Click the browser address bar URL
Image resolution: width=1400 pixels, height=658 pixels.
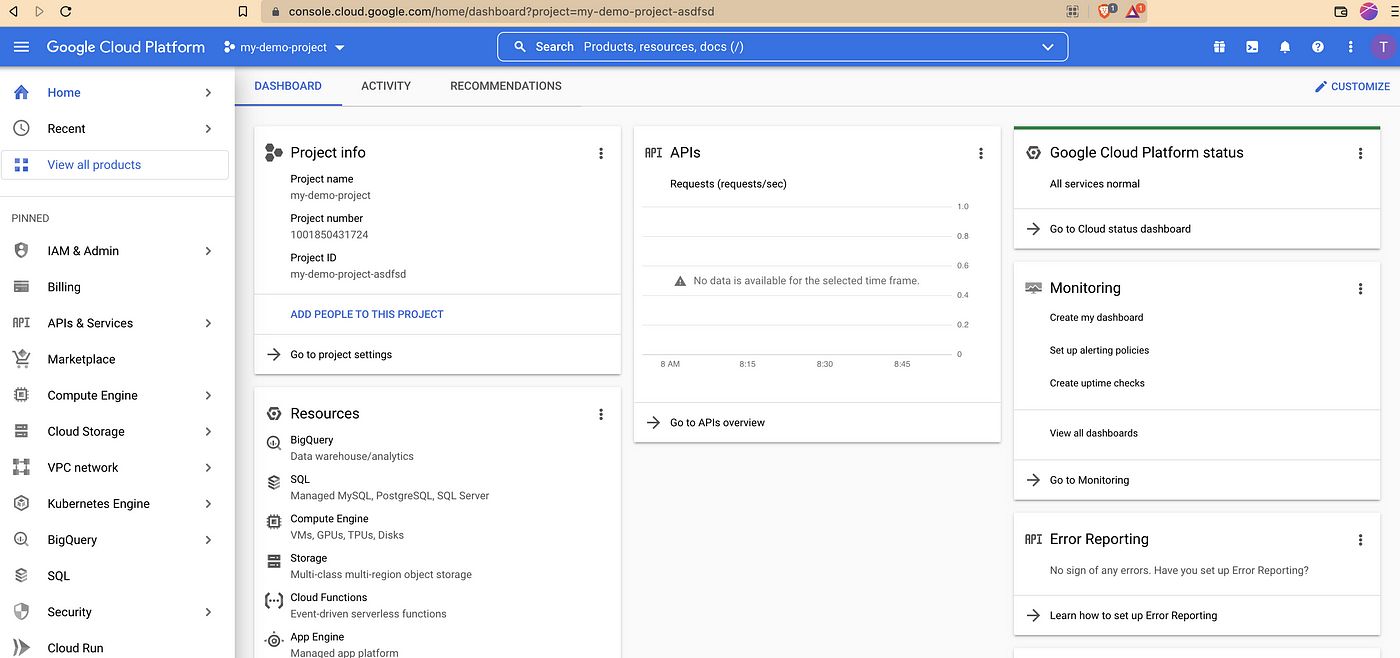pyautogui.click(x=501, y=12)
